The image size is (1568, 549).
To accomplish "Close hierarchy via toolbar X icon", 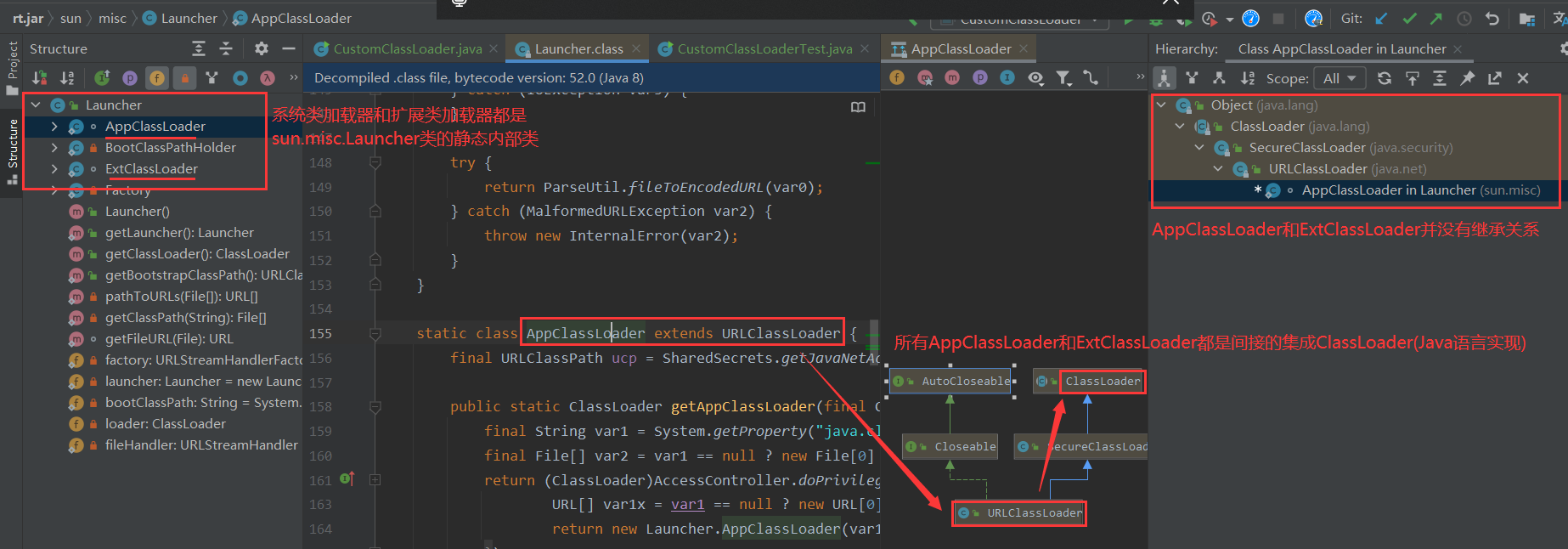I will 1523,78.
